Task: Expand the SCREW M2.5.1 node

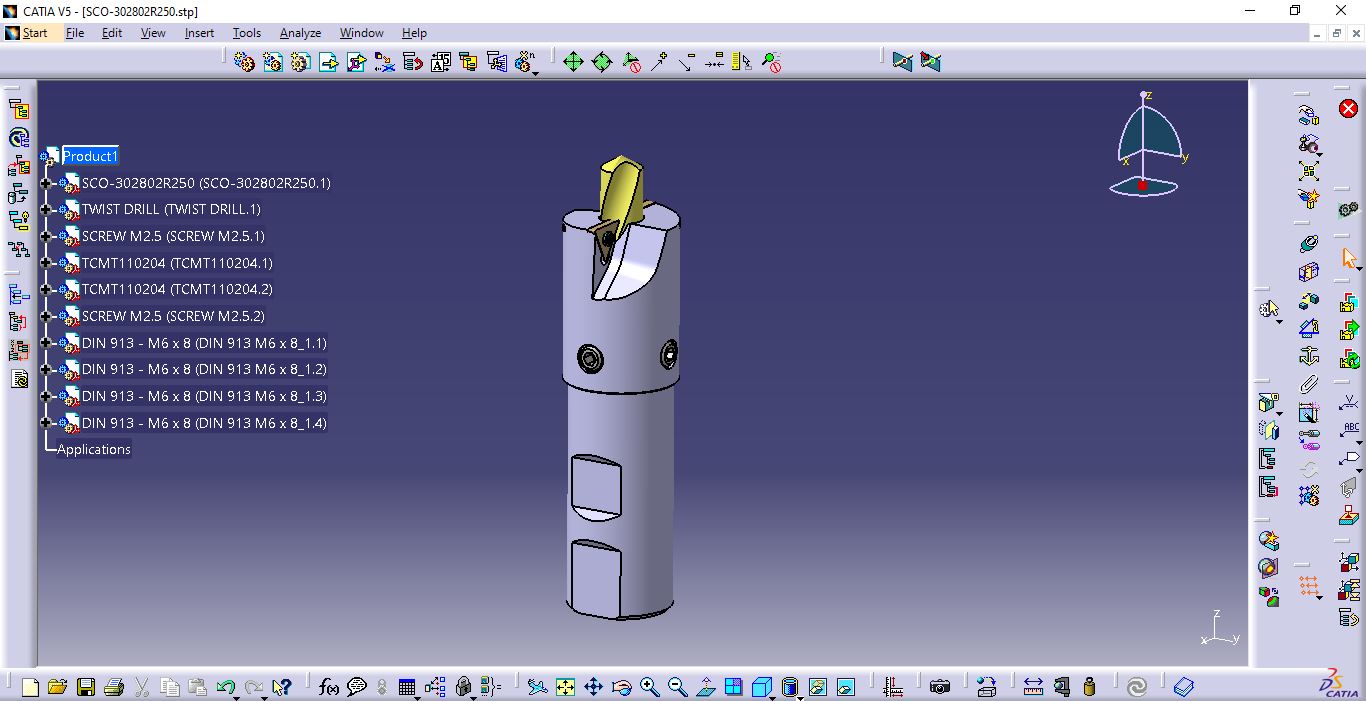Action: pos(45,237)
